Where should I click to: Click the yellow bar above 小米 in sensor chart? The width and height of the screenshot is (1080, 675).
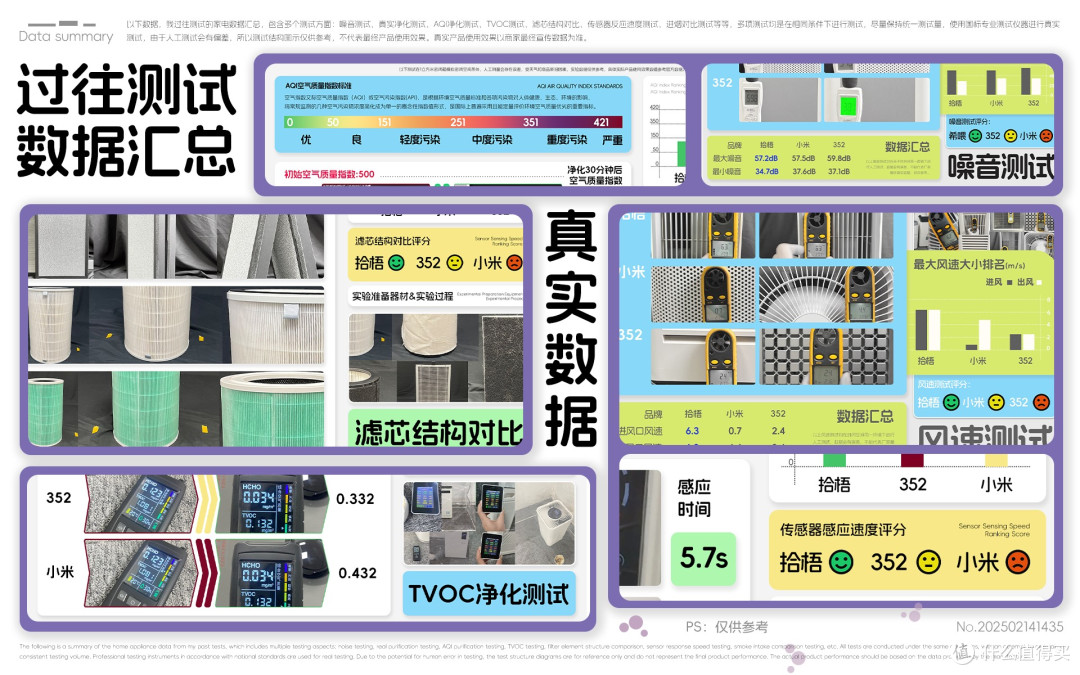tap(996, 460)
